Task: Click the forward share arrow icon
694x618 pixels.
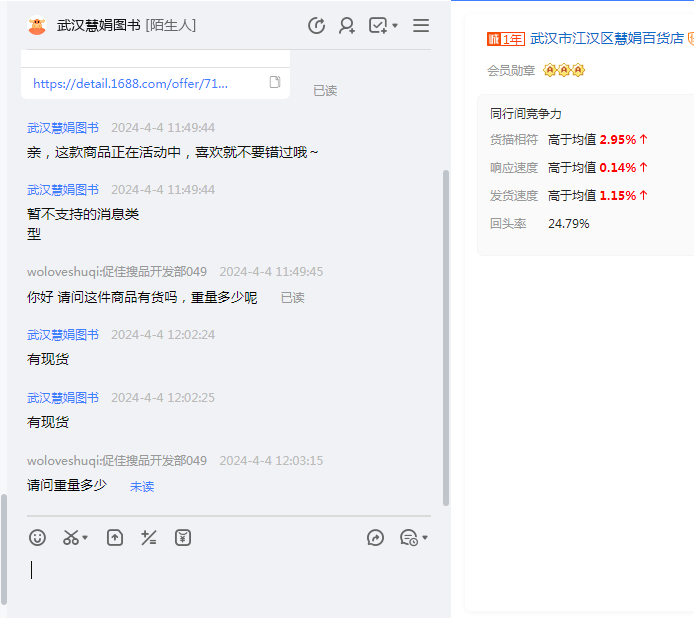Action: (376, 538)
